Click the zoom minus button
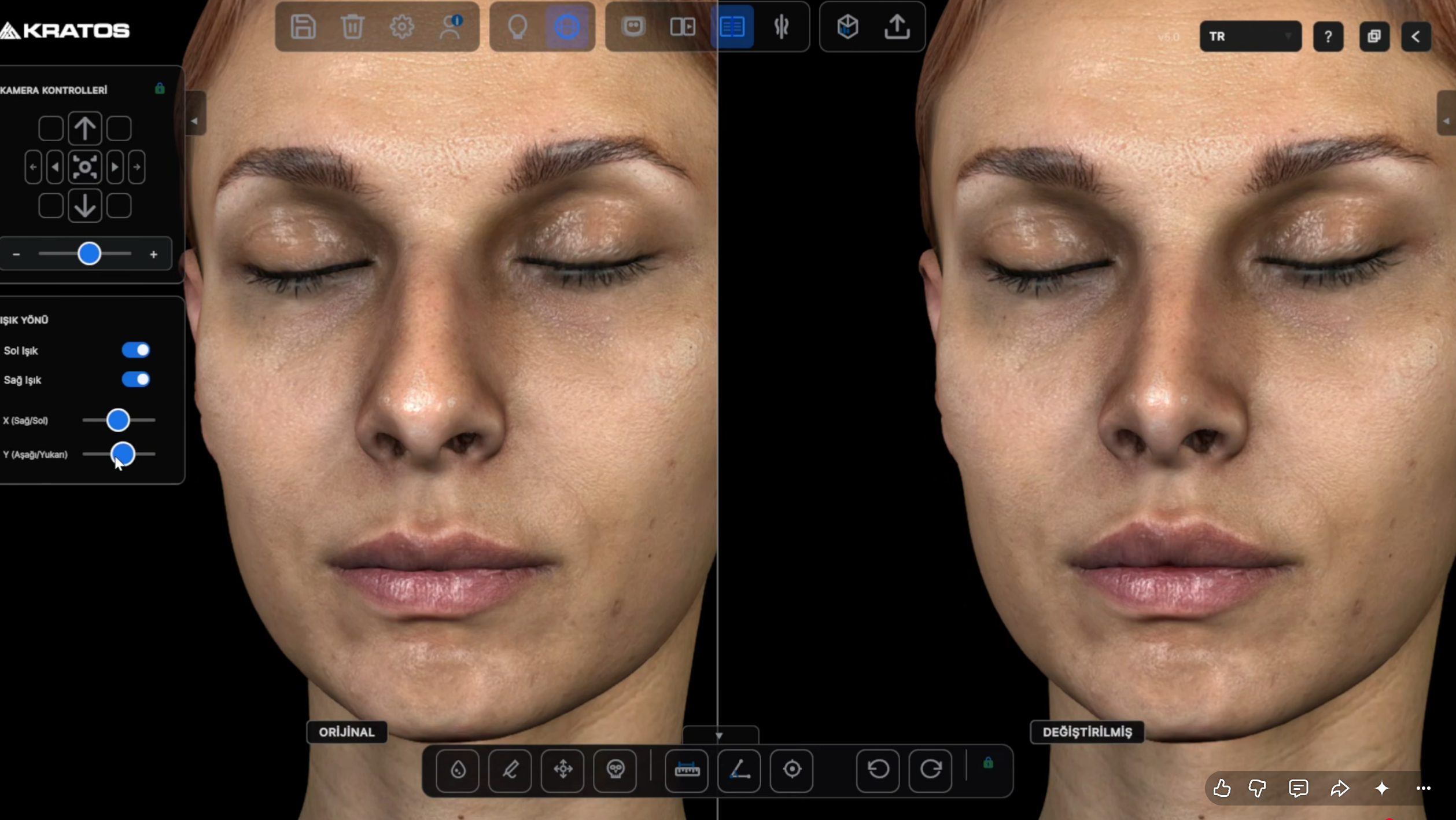 16,254
